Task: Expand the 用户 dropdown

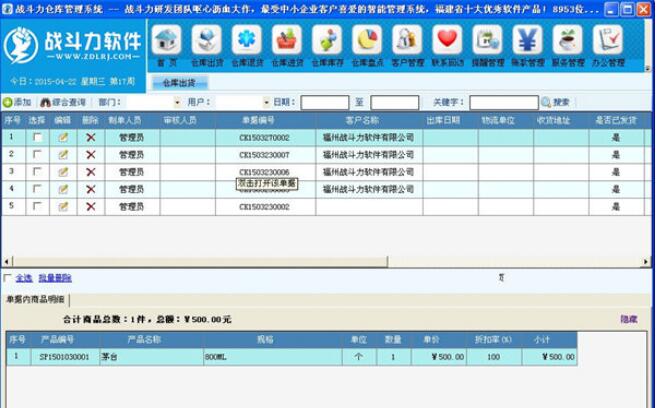Action: coord(266,102)
